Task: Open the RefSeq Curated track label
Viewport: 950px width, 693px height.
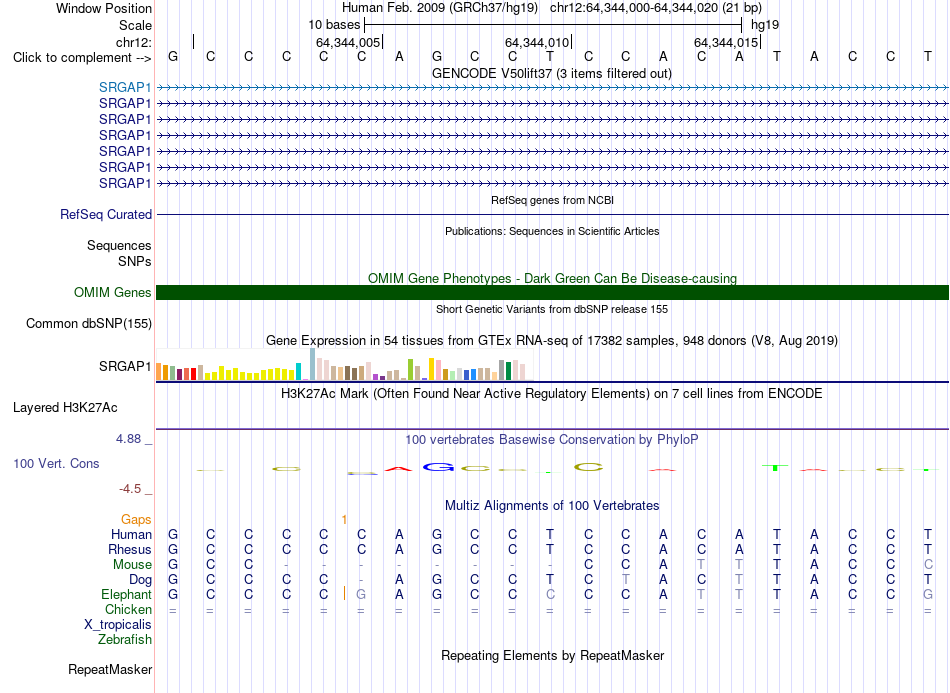Action: 106,214
